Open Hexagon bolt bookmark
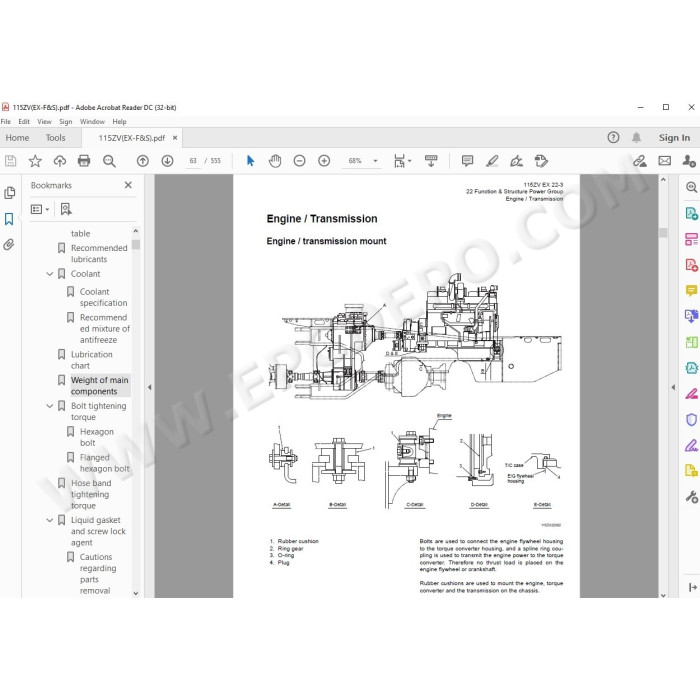 point(97,437)
